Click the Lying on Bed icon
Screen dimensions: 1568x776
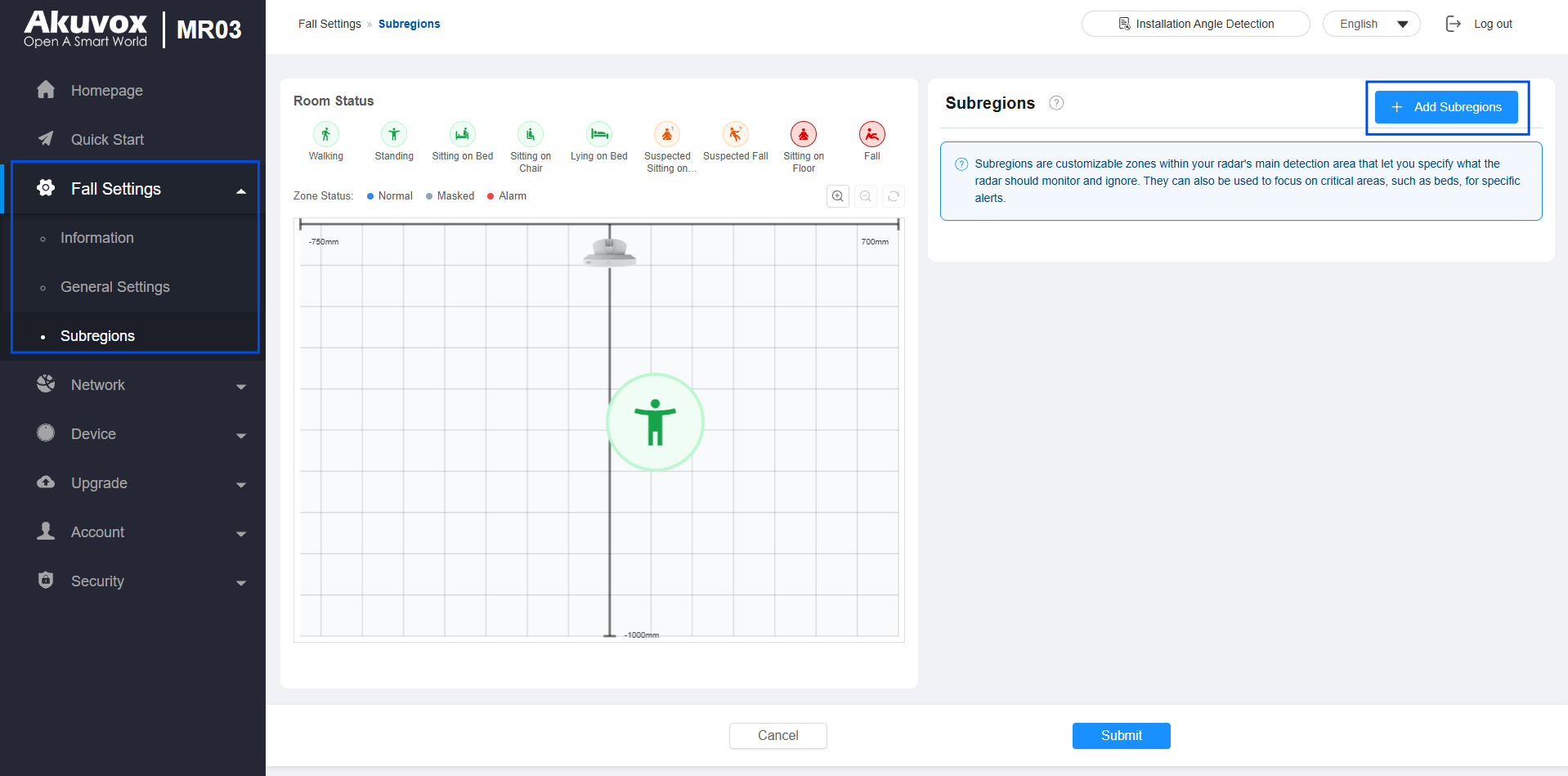[599, 134]
